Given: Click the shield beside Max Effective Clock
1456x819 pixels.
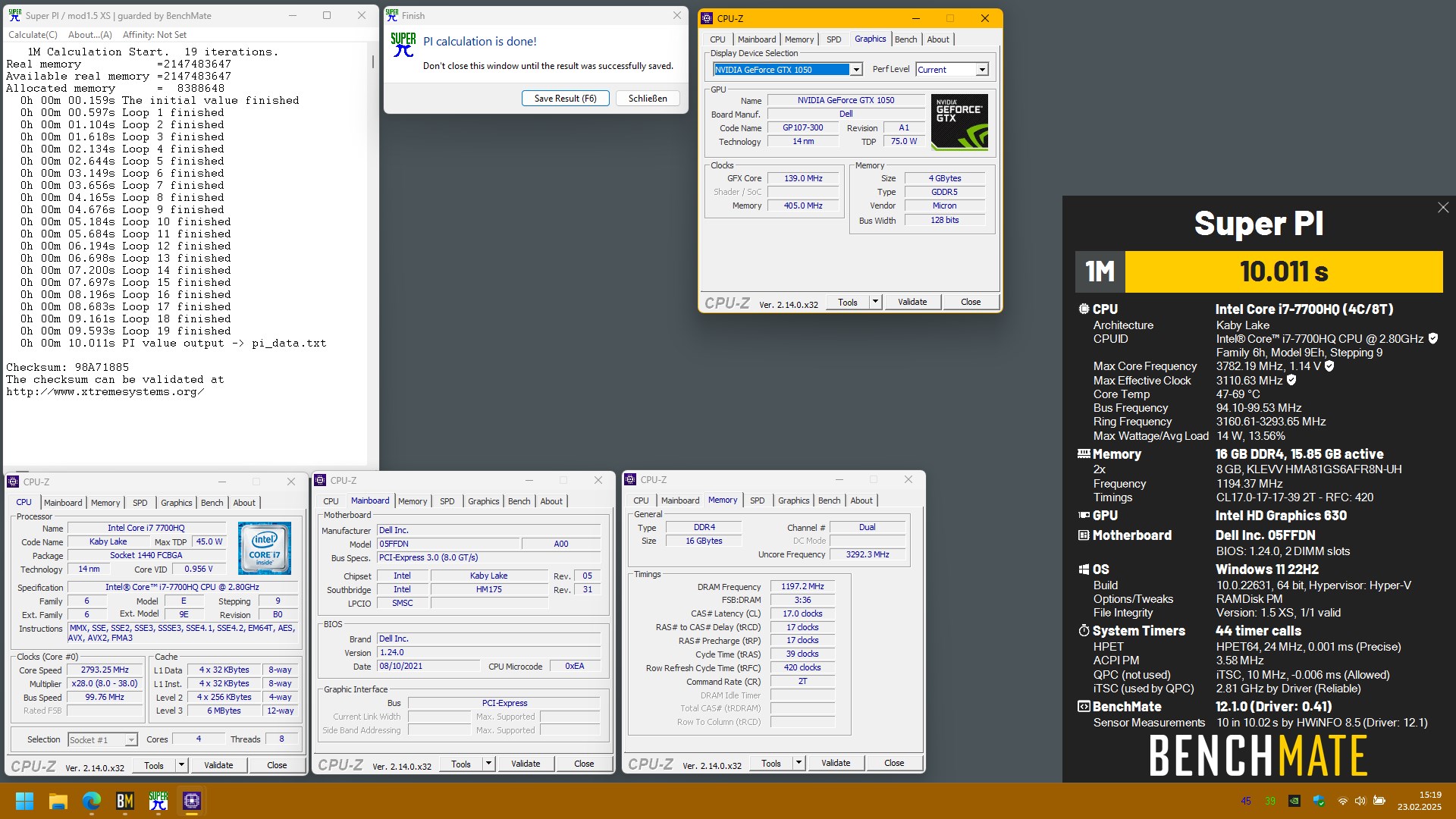Looking at the screenshot, I should pos(1291,380).
